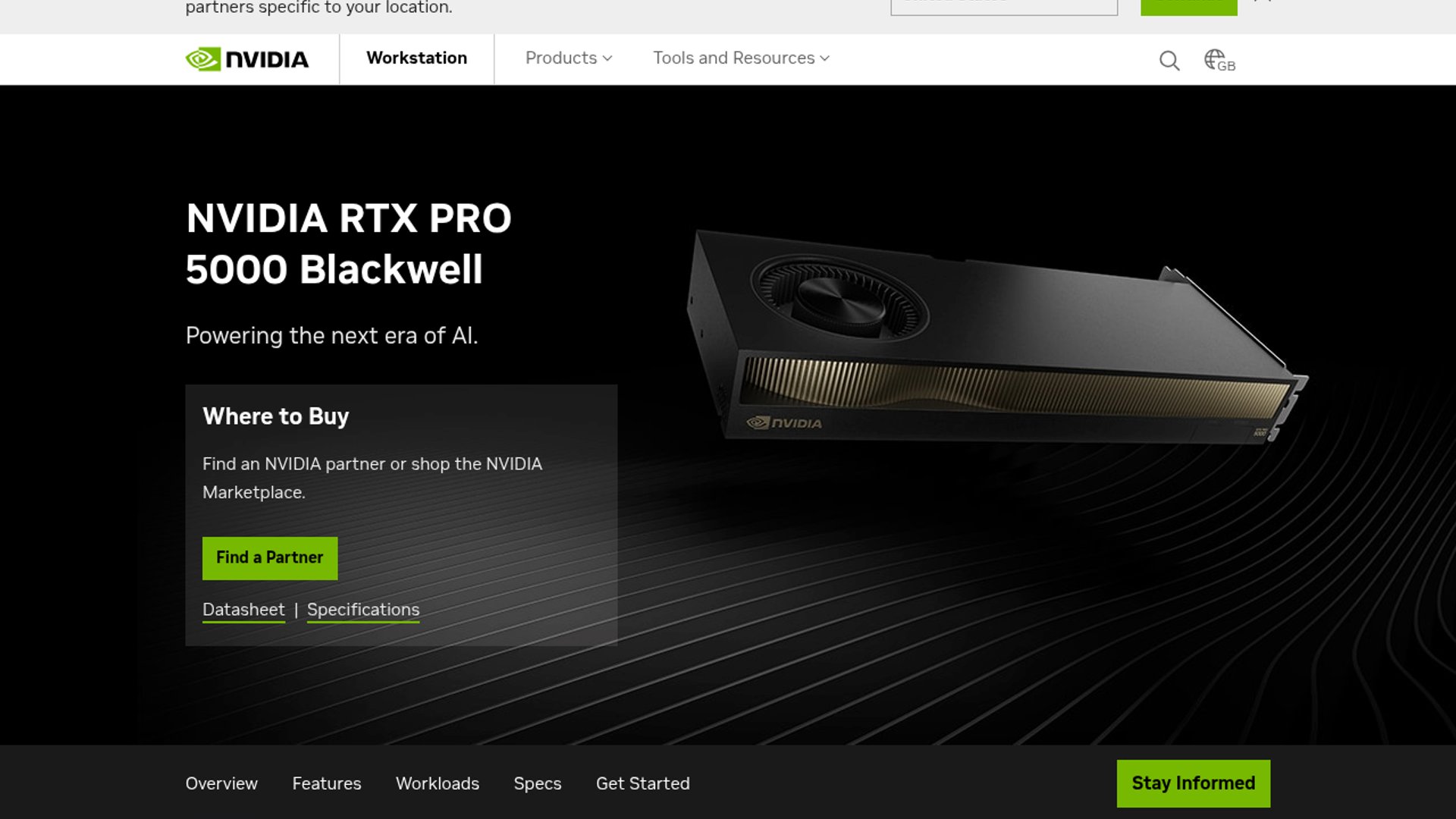Dismiss the location banner with close icon
This screenshot has width=1456, height=819.
(x=1263, y=2)
